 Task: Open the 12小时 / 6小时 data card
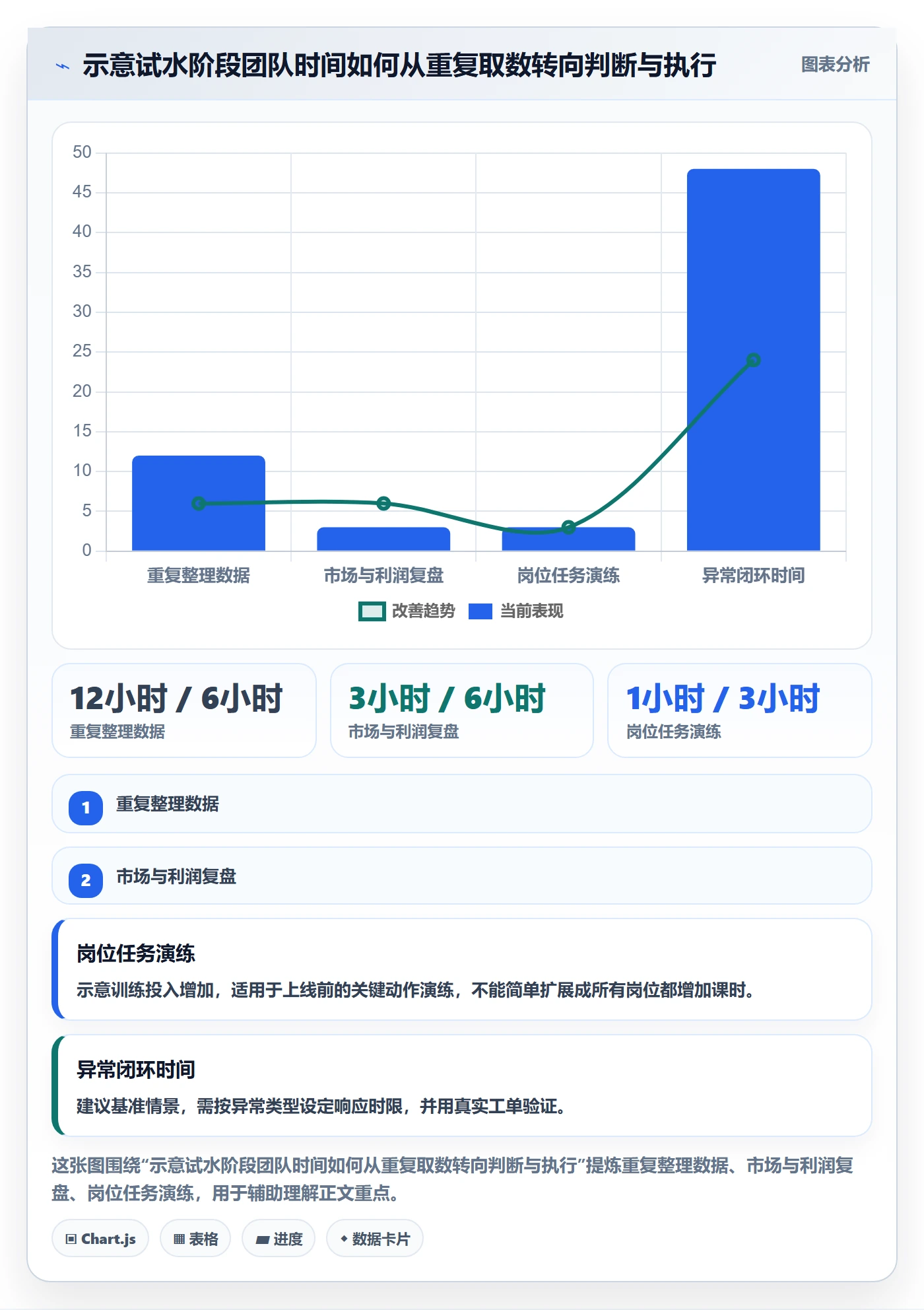(x=184, y=710)
